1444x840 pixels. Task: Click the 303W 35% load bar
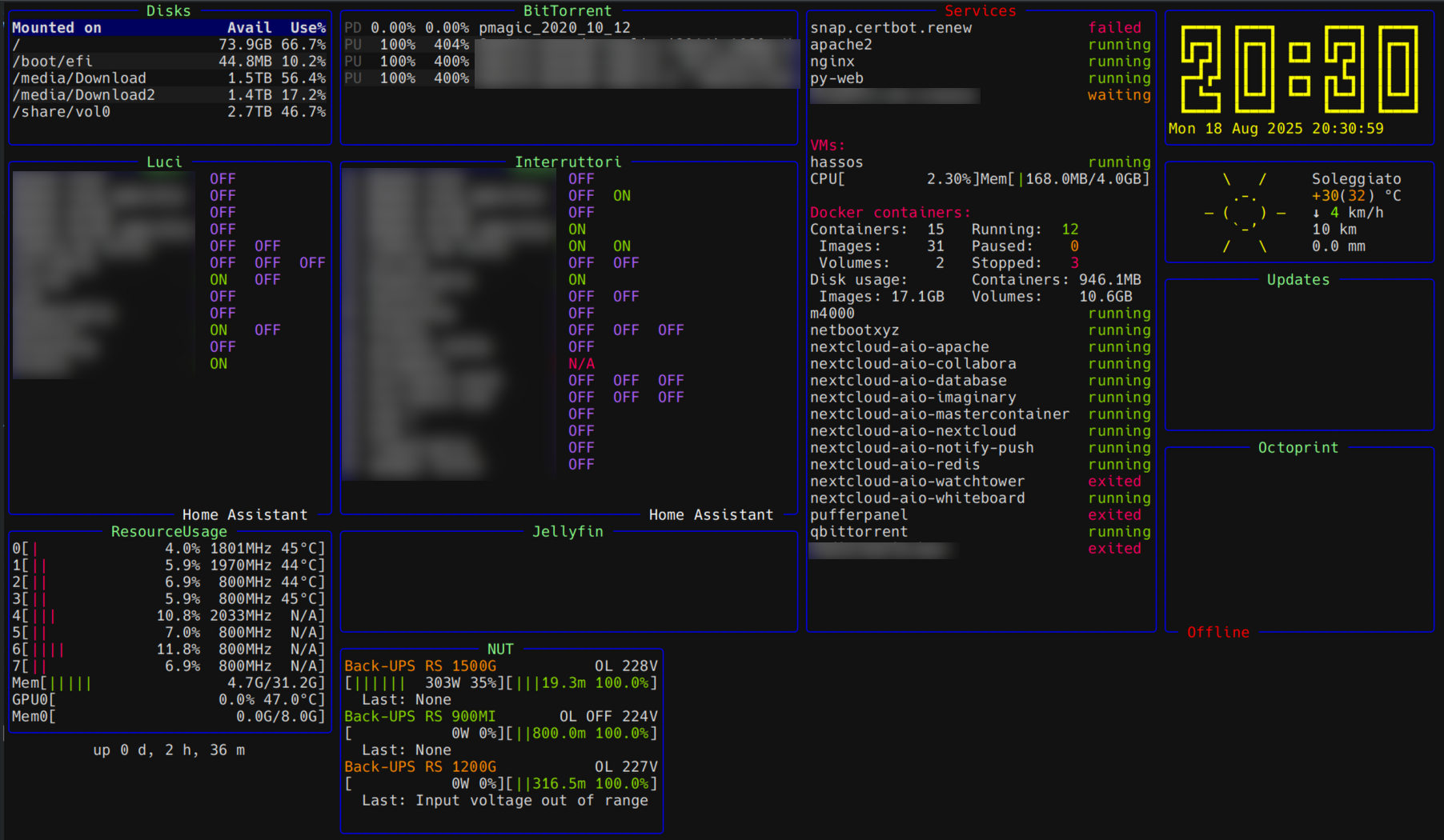coord(425,683)
